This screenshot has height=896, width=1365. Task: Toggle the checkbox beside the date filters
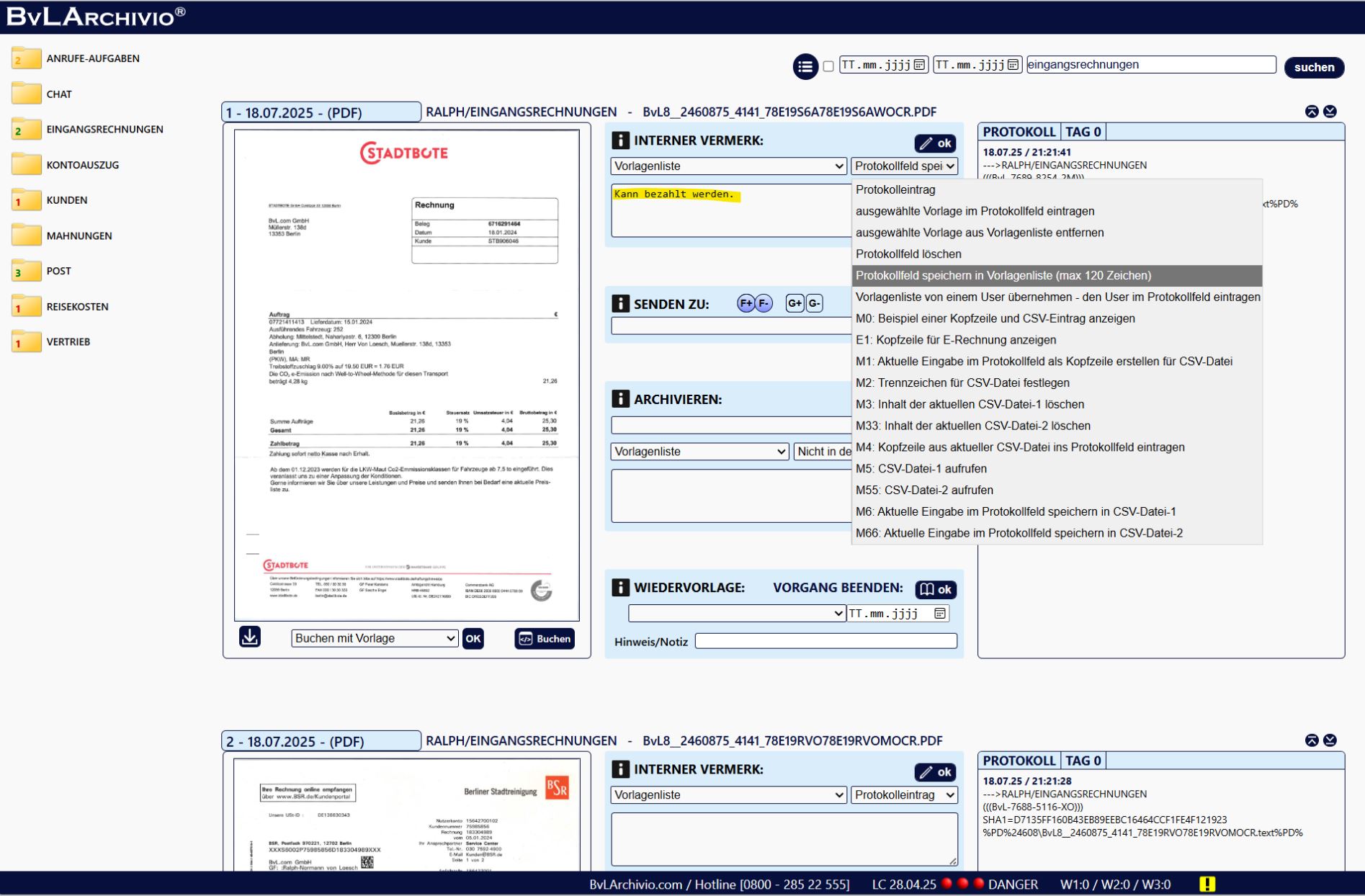click(x=828, y=66)
